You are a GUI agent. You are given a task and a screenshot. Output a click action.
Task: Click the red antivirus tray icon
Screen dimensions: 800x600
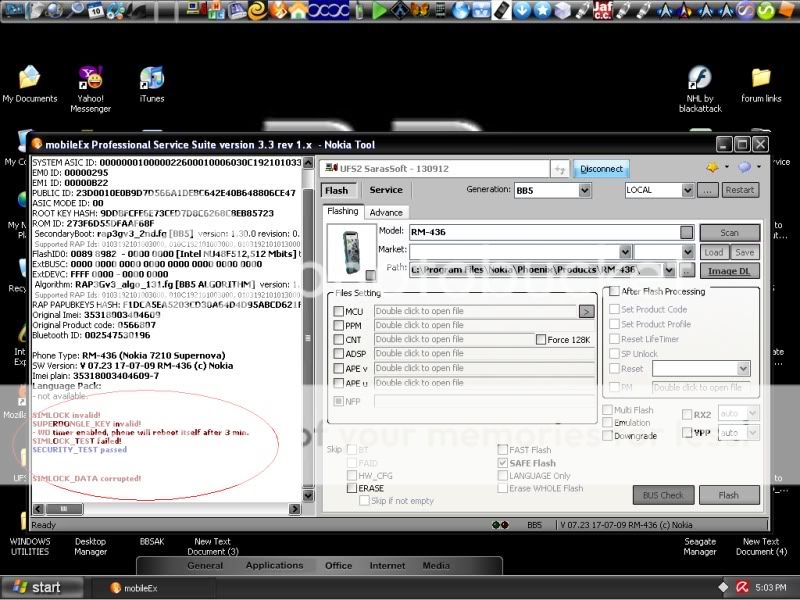[742, 587]
